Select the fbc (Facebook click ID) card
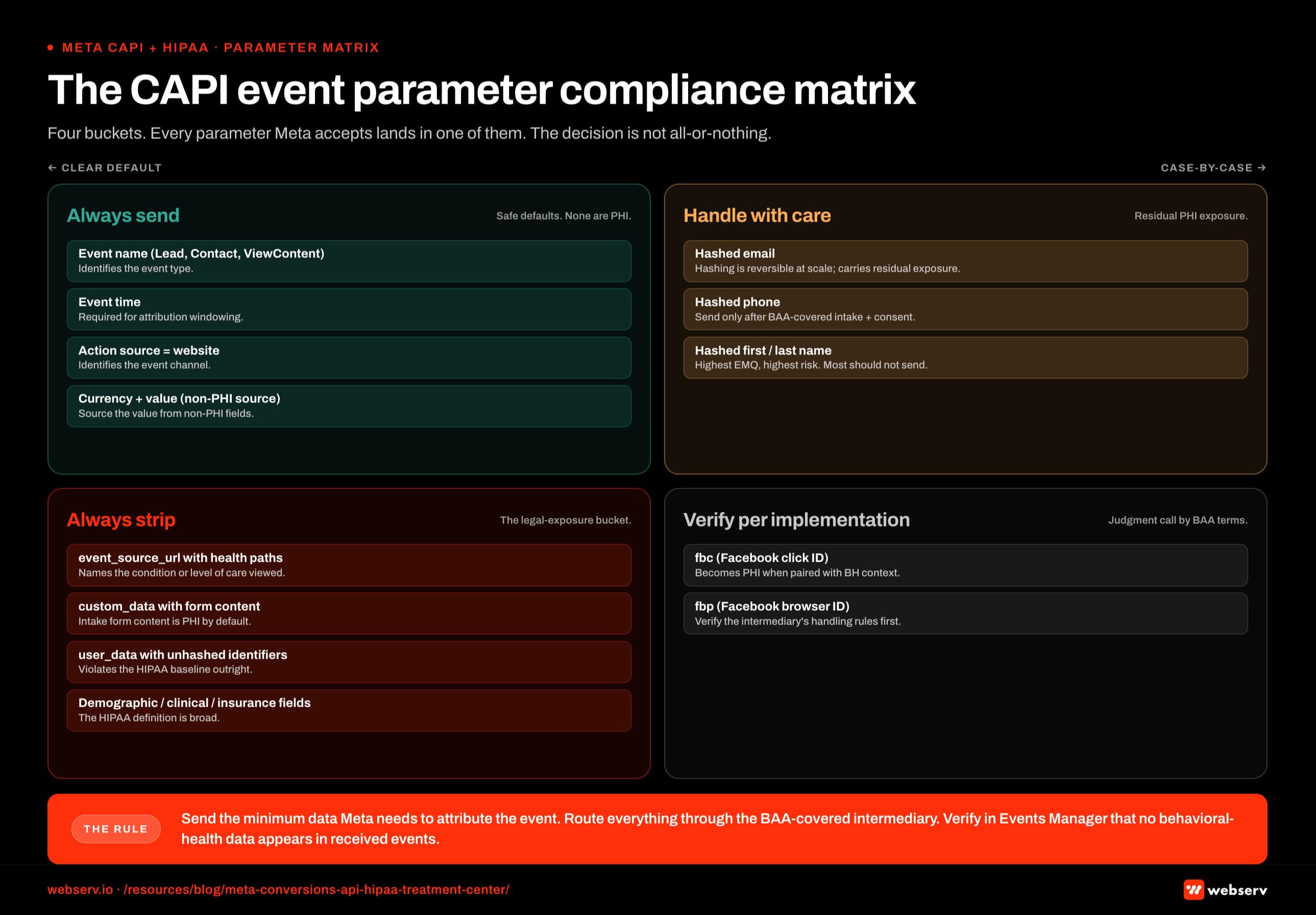 tap(965, 565)
